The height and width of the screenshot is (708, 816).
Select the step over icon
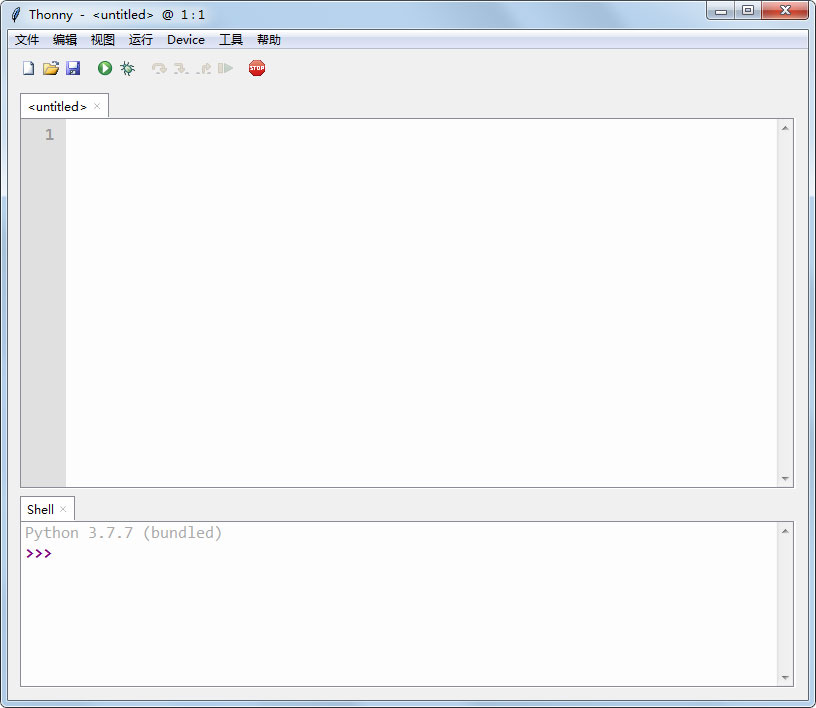coord(158,67)
